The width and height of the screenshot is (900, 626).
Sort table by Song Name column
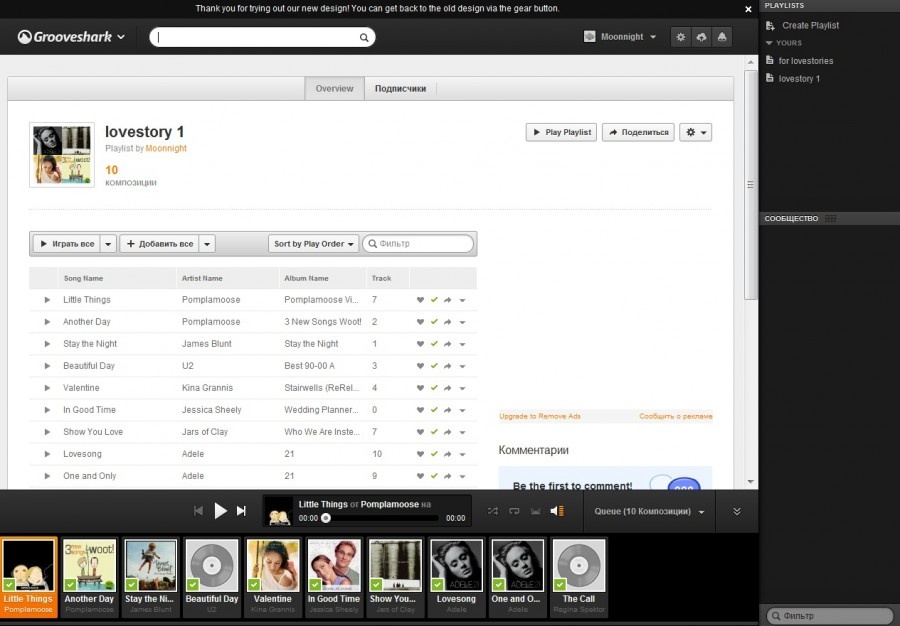tap(117, 278)
